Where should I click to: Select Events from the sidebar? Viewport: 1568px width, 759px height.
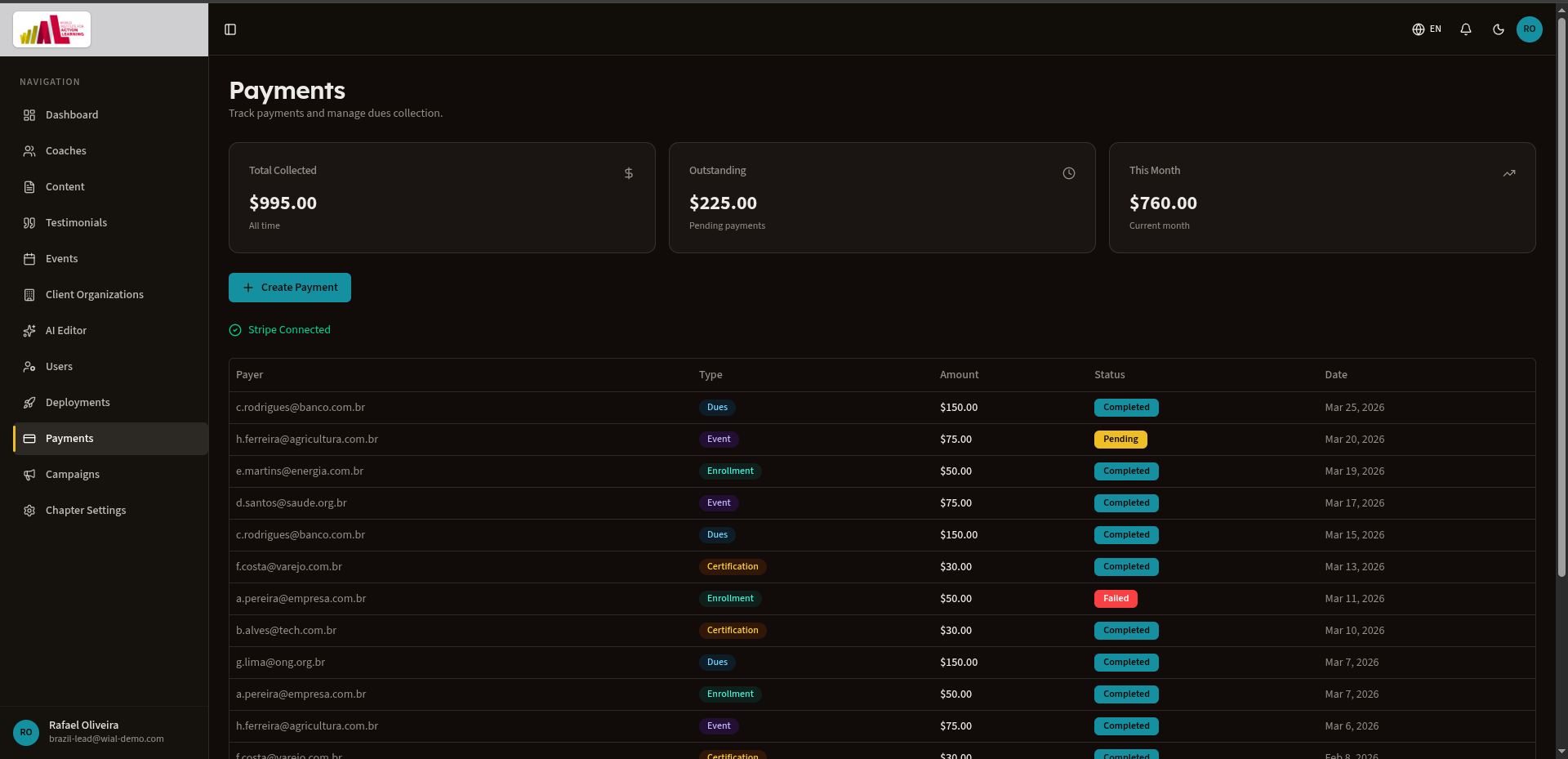click(x=110, y=259)
